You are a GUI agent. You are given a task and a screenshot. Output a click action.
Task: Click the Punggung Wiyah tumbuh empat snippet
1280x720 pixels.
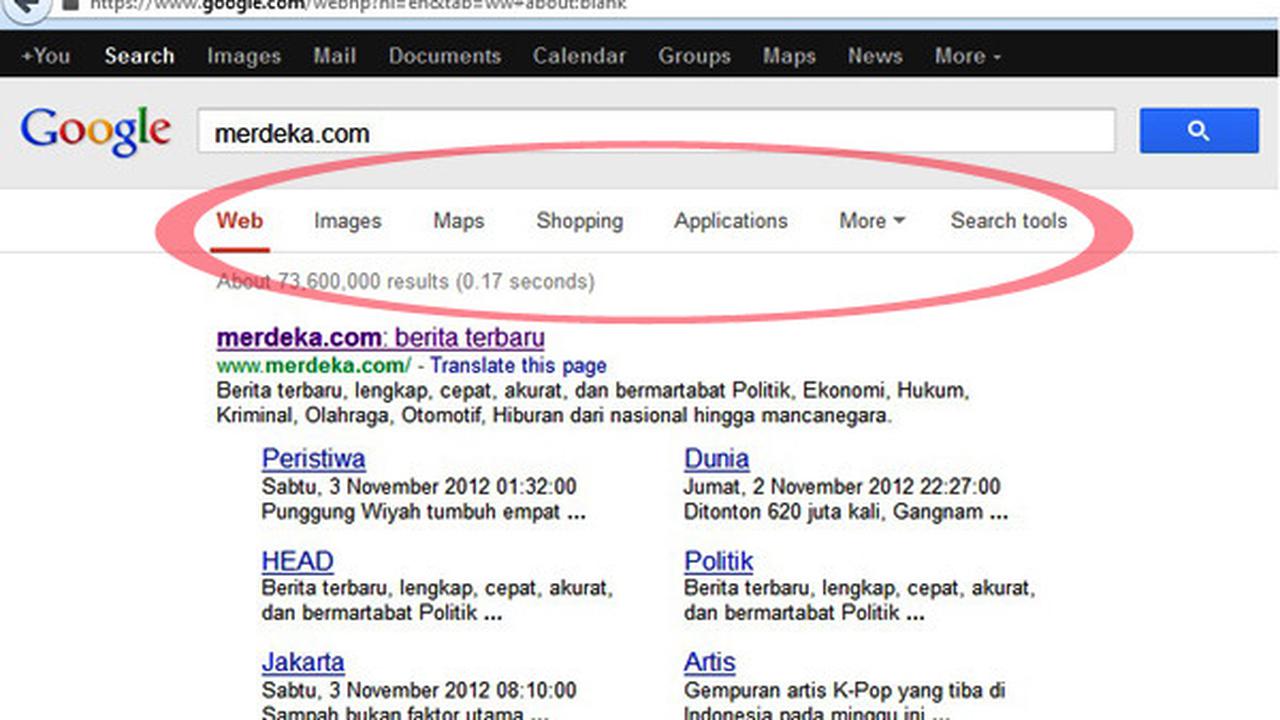424,513
